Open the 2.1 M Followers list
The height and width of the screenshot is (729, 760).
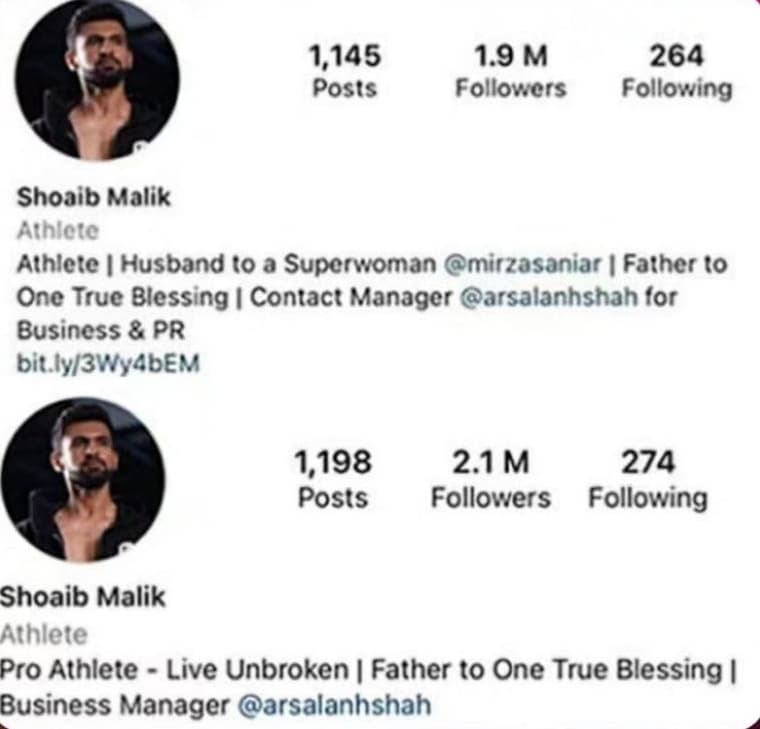[490, 478]
